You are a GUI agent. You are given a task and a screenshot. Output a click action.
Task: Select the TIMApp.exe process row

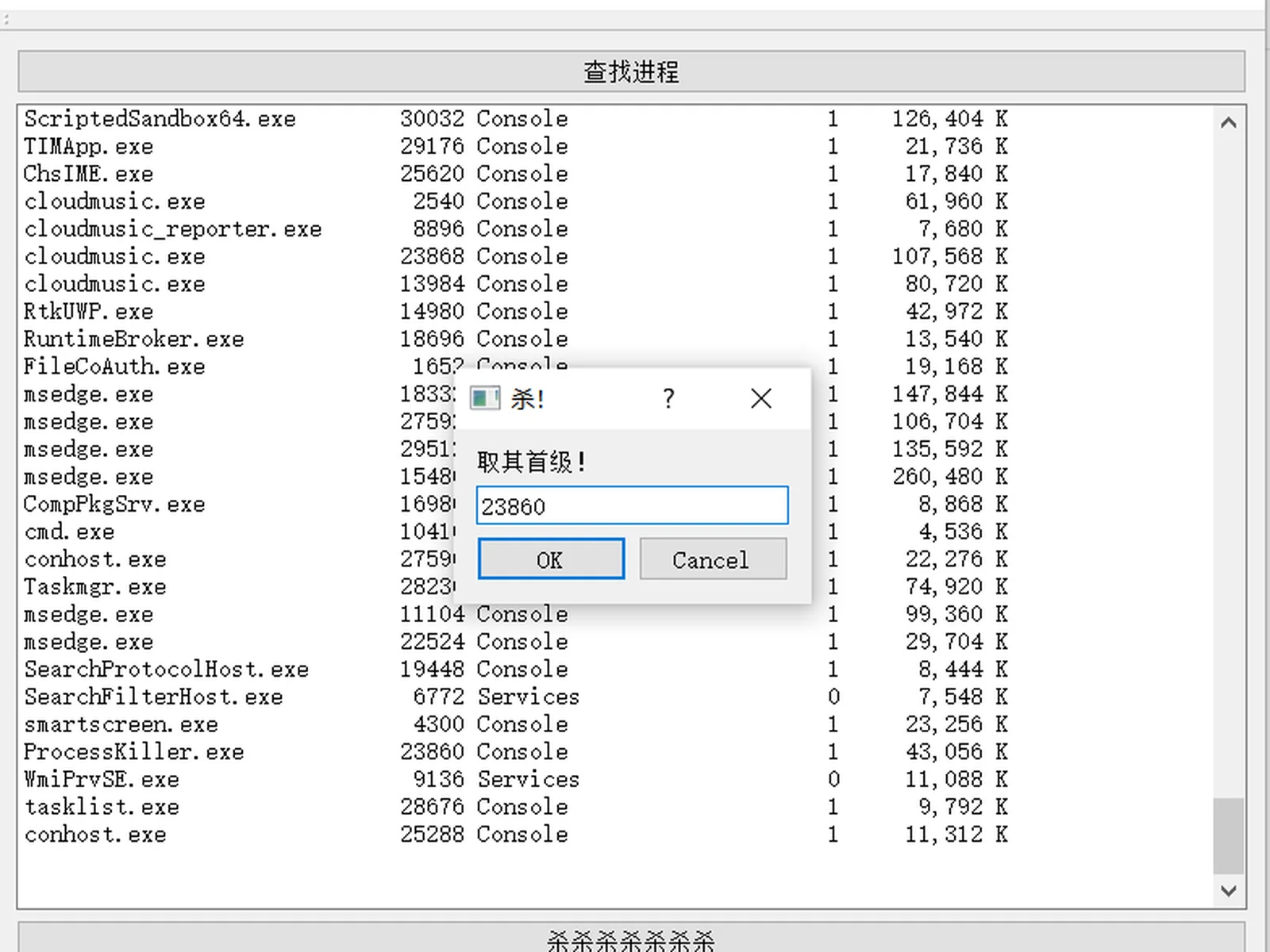(x=516, y=147)
